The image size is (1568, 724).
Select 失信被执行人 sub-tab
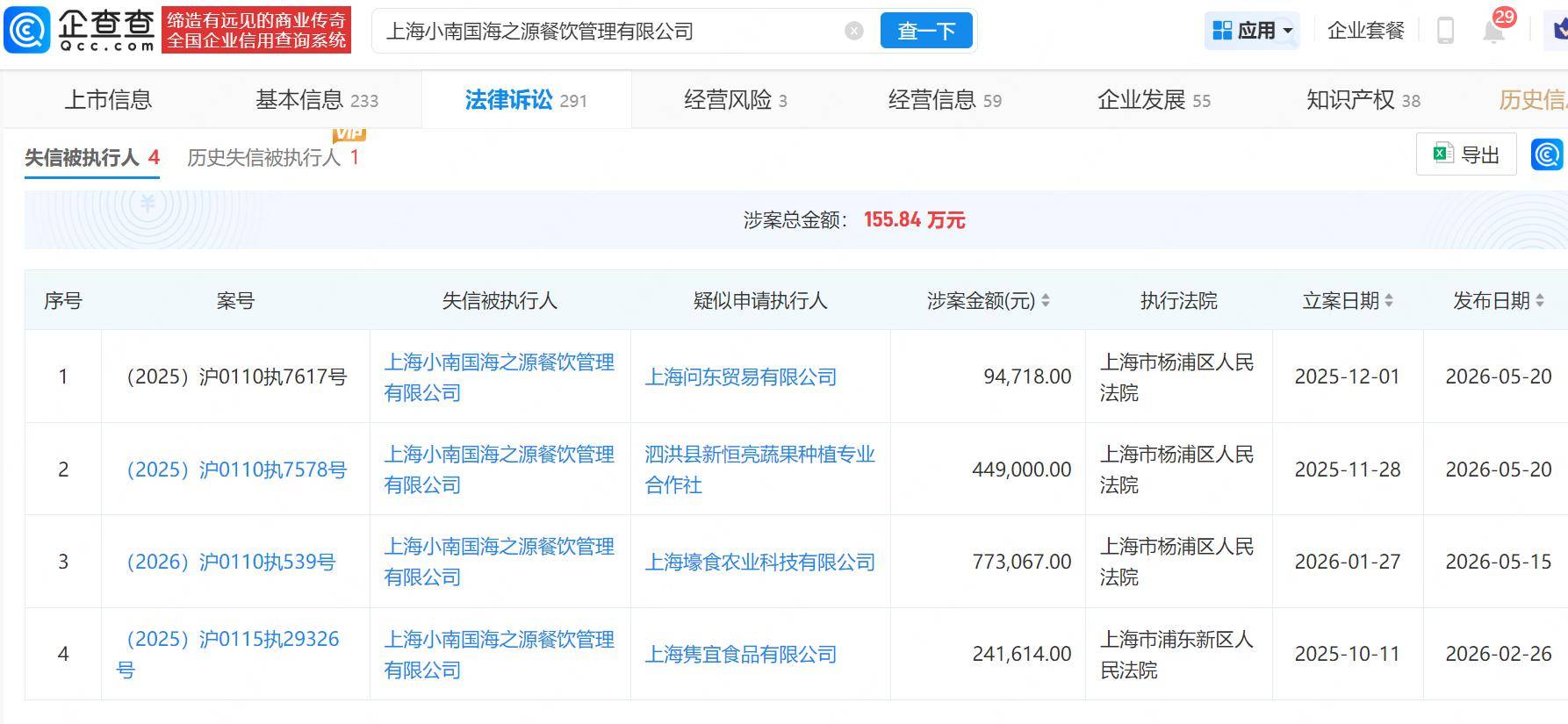point(92,157)
